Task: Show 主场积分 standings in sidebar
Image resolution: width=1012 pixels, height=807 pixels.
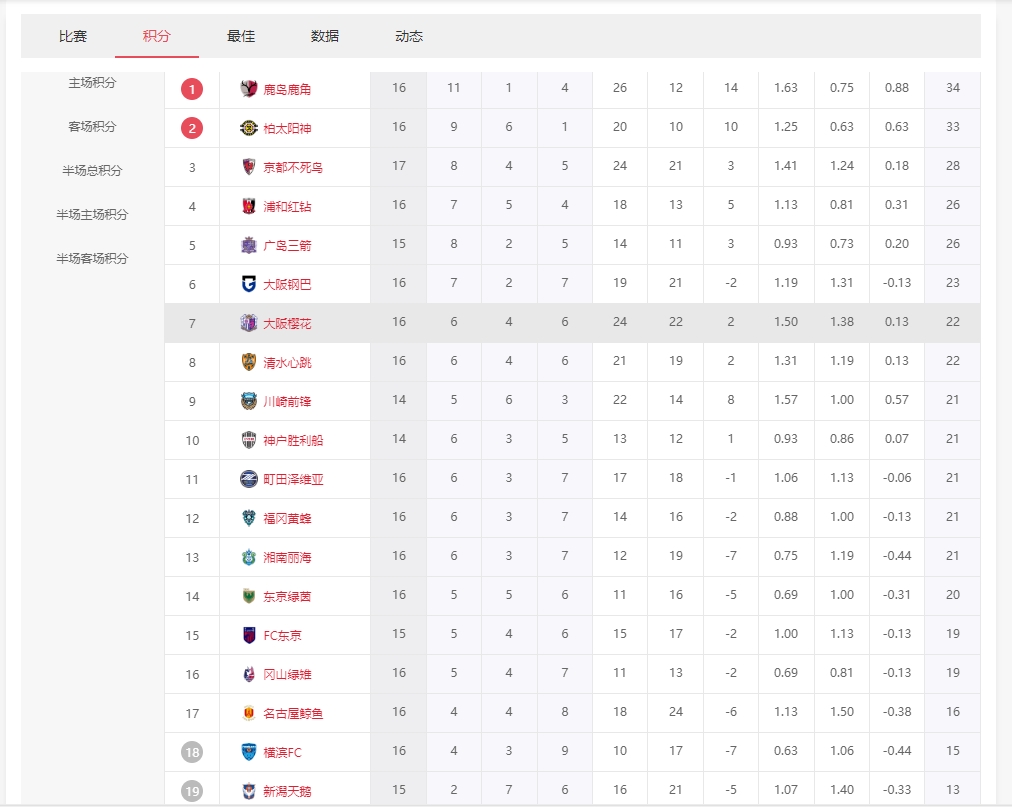Action: 92,83
